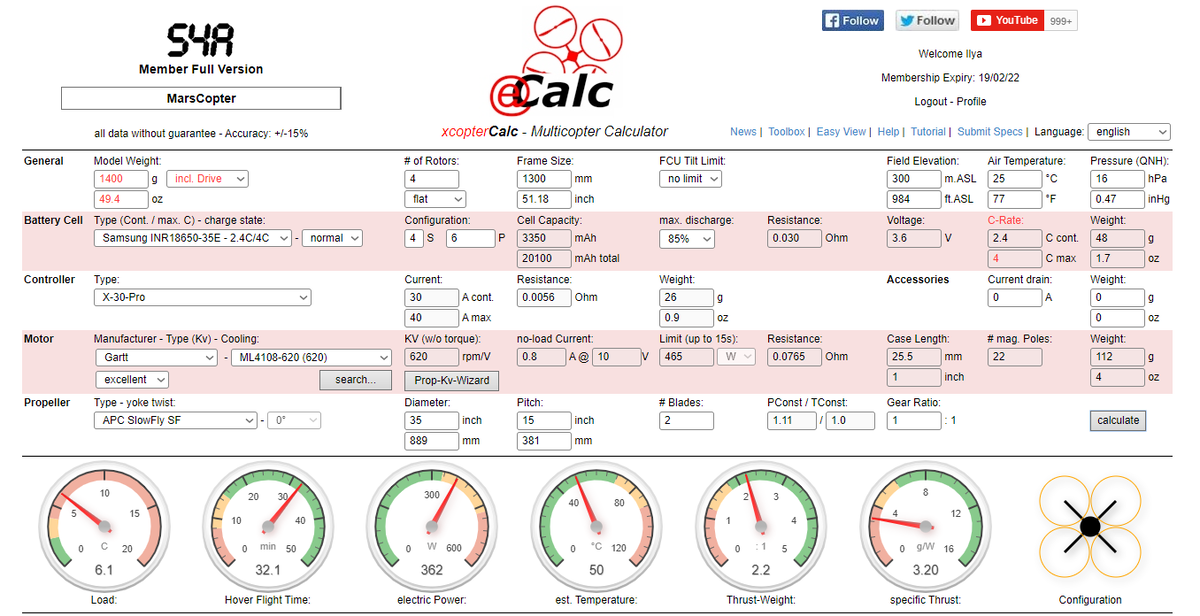1200x616 pixels.
Task: Click the PConst 1.11 field
Action: (x=791, y=421)
